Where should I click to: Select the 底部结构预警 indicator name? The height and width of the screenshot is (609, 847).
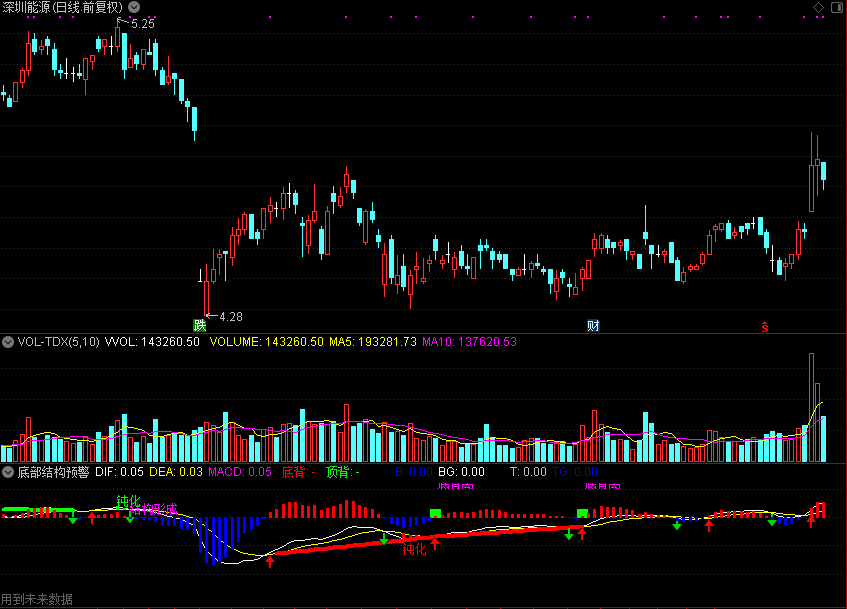click(53, 472)
